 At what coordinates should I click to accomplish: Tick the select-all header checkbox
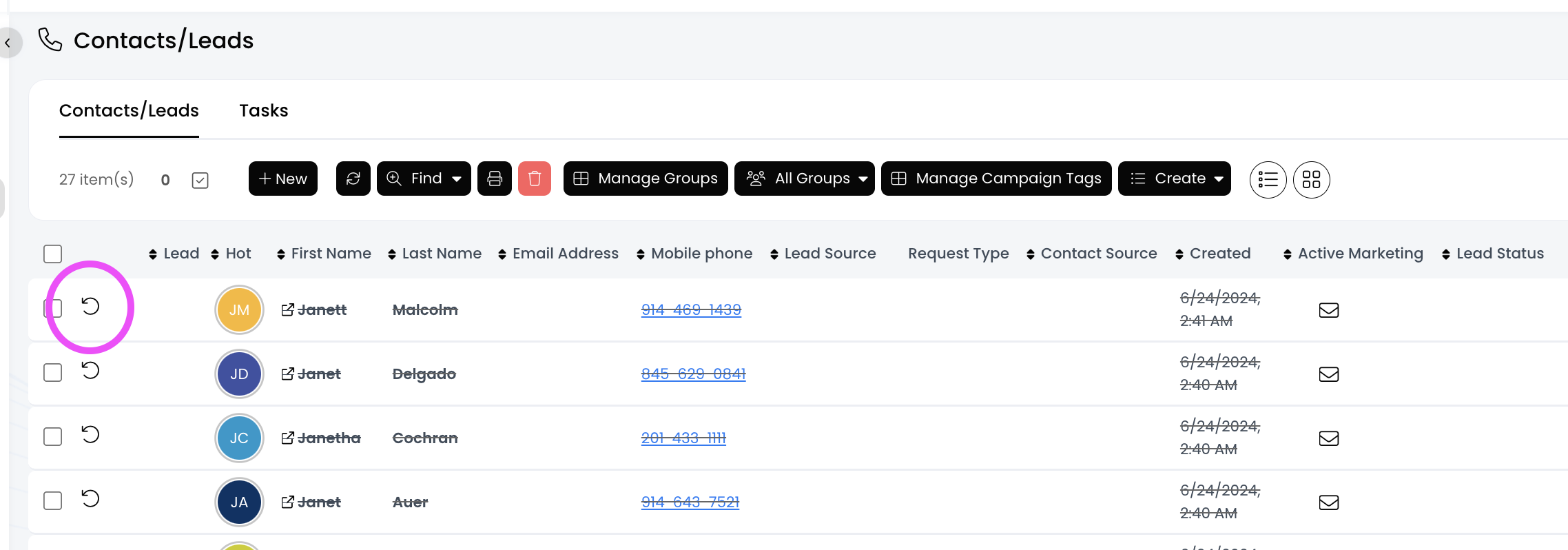tap(53, 254)
